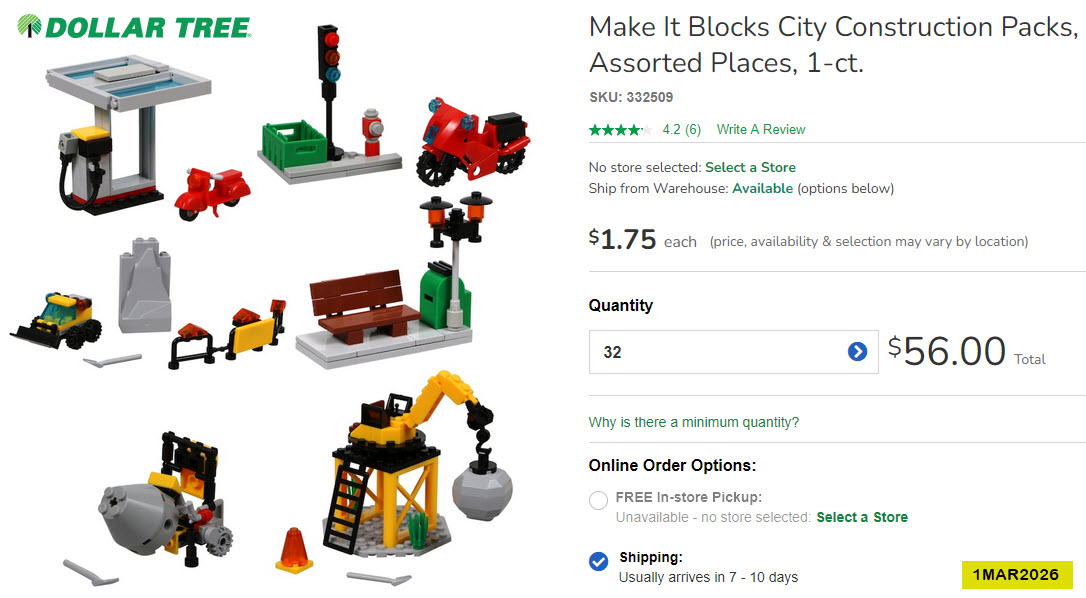Click the gas station pump set image
The height and width of the screenshot is (598, 1086).
click(128, 134)
